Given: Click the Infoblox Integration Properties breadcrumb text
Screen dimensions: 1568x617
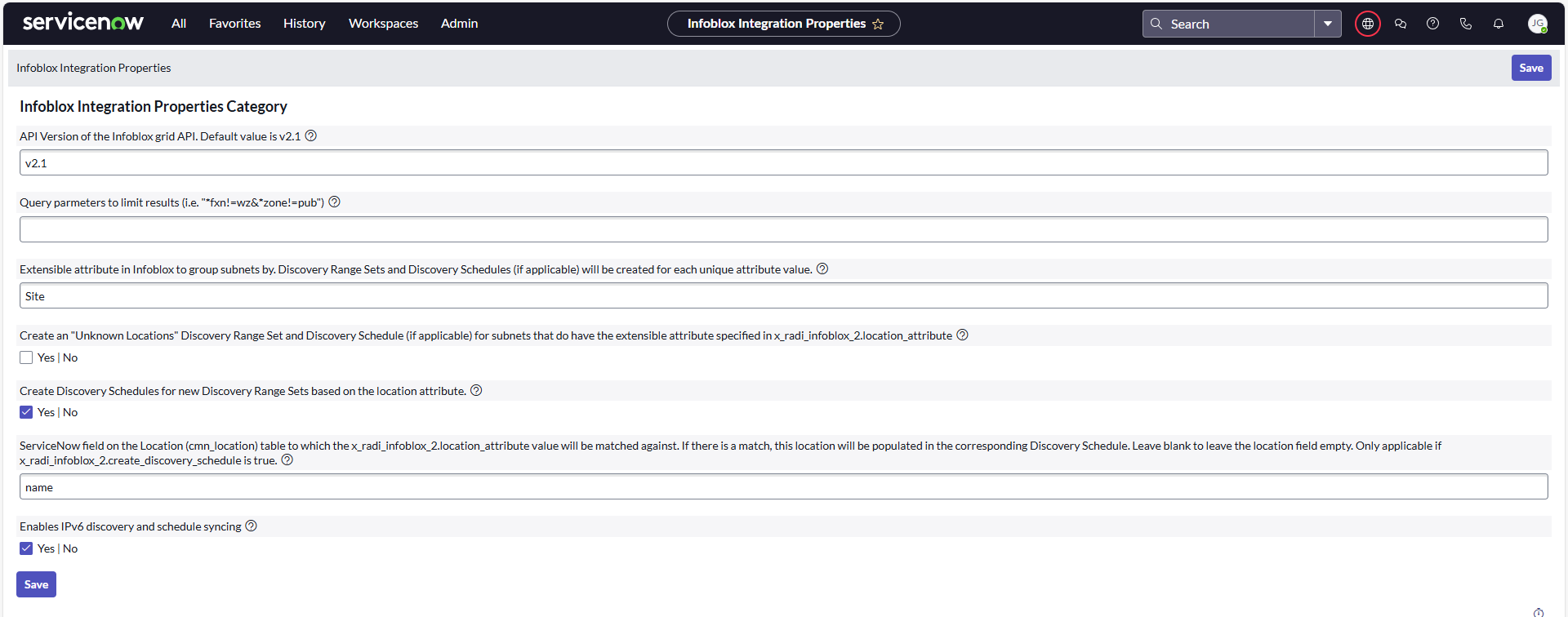Looking at the screenshot, I should [94, 68].
